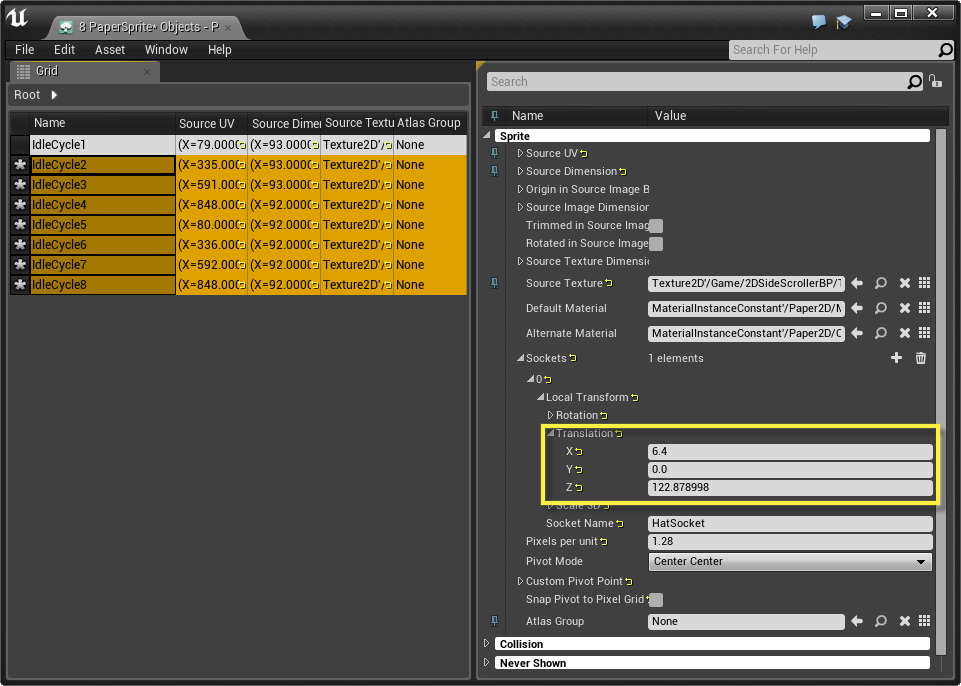Screen dimensions: 961x686
Task: Select the IdleCycle1 row
Action: 60,145
